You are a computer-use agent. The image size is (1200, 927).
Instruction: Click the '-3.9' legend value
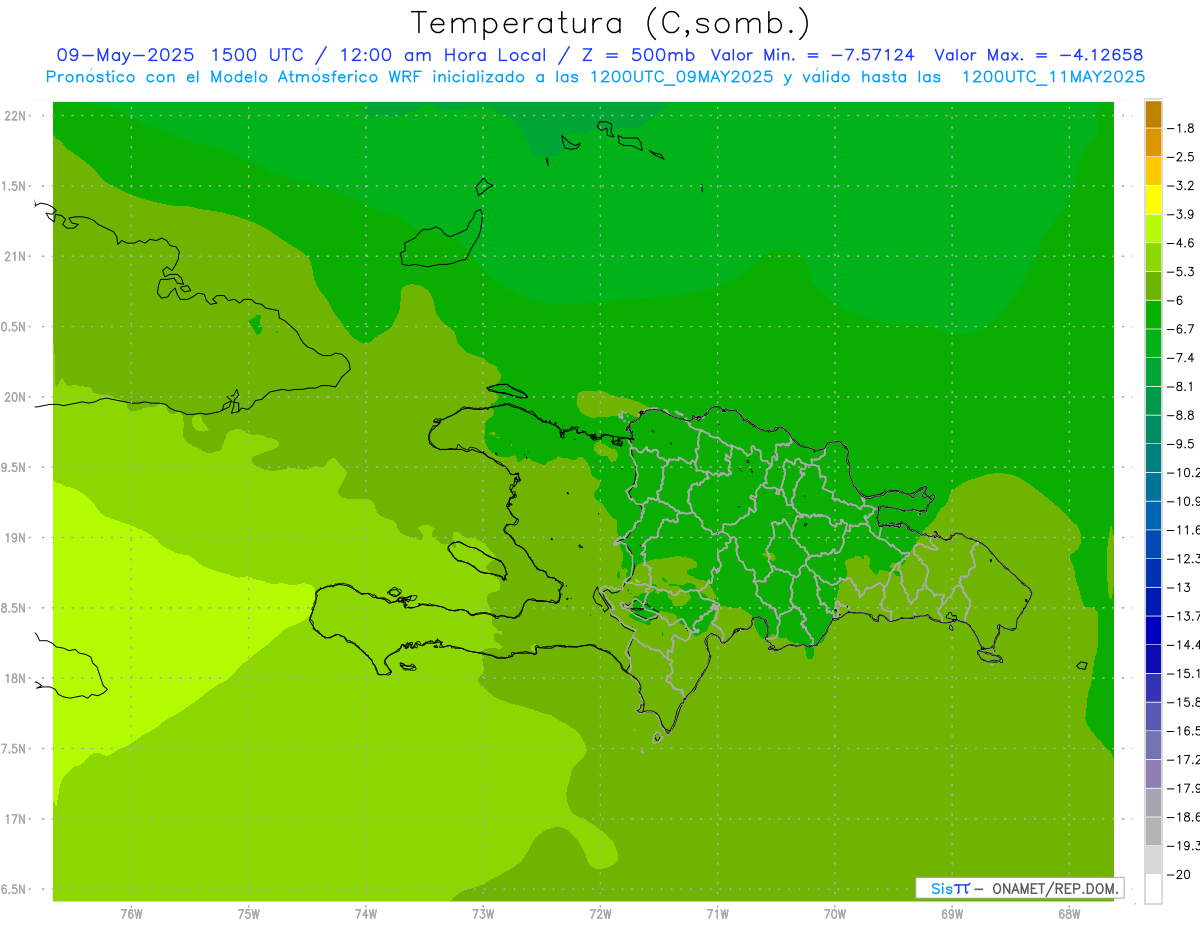coord(1182,214)
